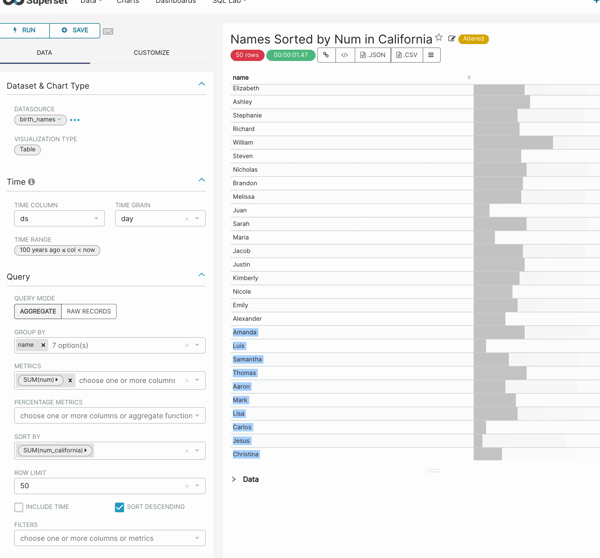Open the birth_names datasource dropdown
This screenshot has height=558, width=600.
click(x=40, y=120)
